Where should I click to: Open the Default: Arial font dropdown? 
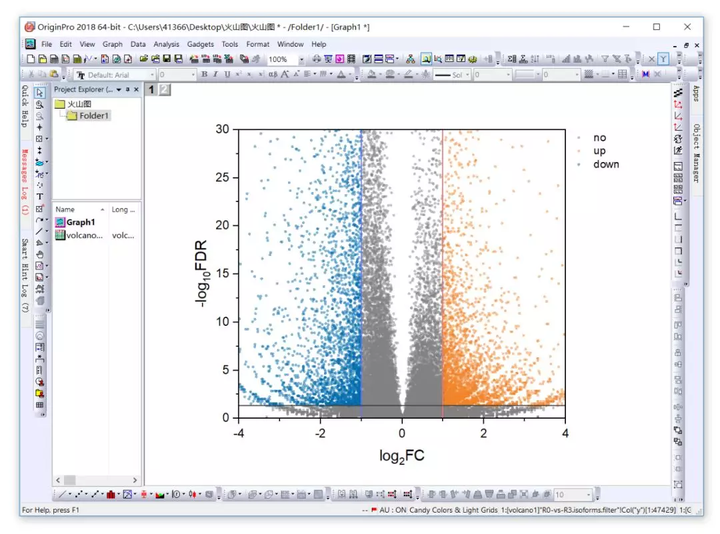pyautogui.click(x=152, y=75)
